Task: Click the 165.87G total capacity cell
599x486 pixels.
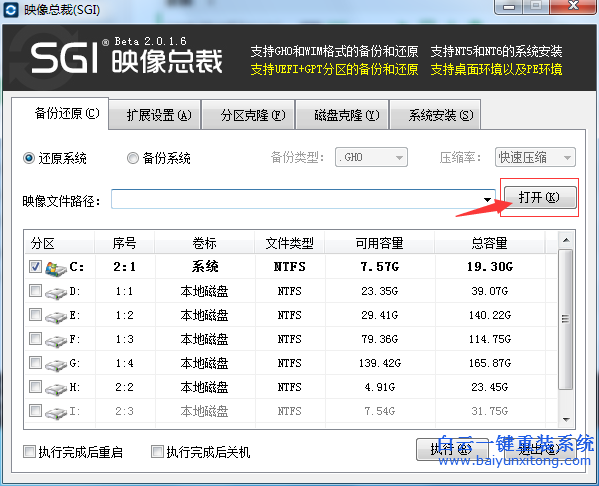Action: pyautogui.click(x=490, y=363)
